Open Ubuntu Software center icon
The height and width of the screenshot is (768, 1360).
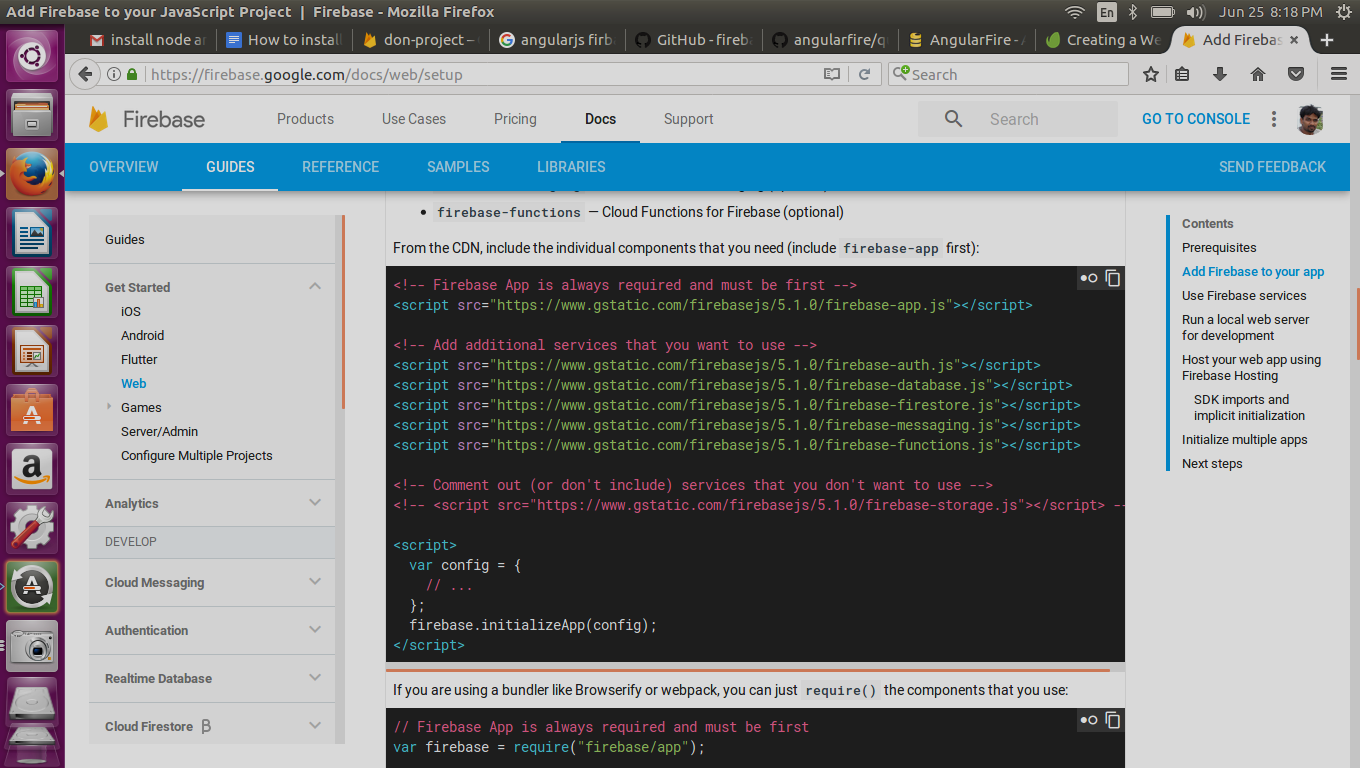[33, 410]
